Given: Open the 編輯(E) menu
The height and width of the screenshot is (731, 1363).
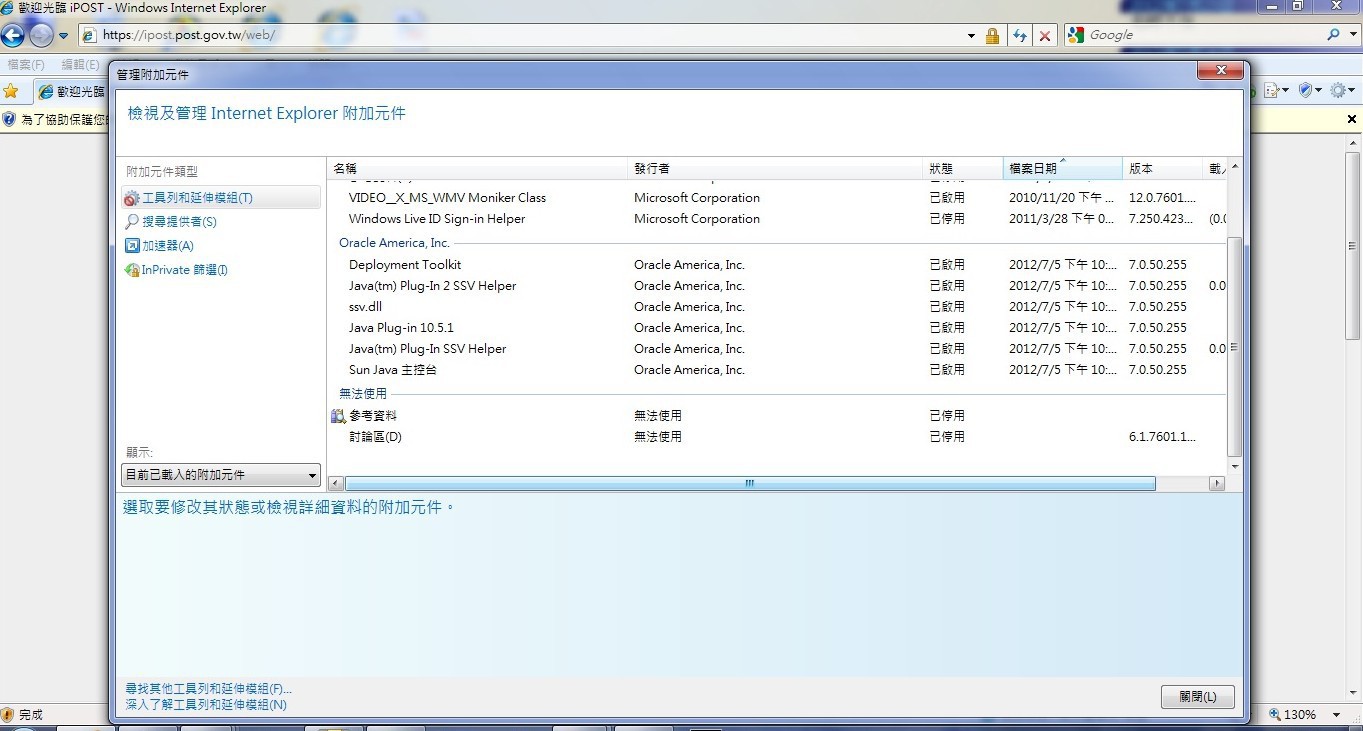Looking at the screenshot, I should click(80, 64).
